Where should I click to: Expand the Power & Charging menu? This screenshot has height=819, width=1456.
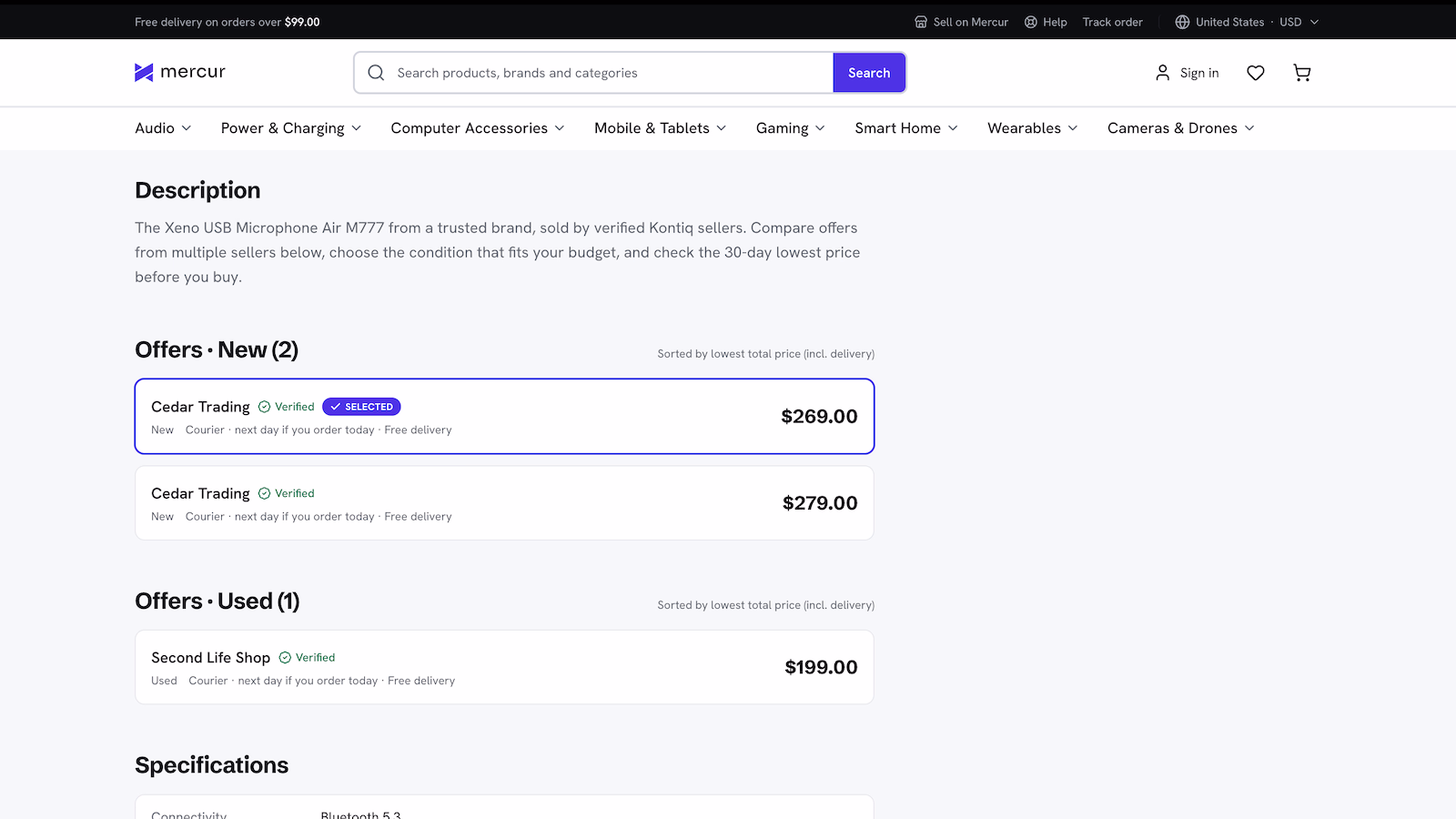coord(291,128)
